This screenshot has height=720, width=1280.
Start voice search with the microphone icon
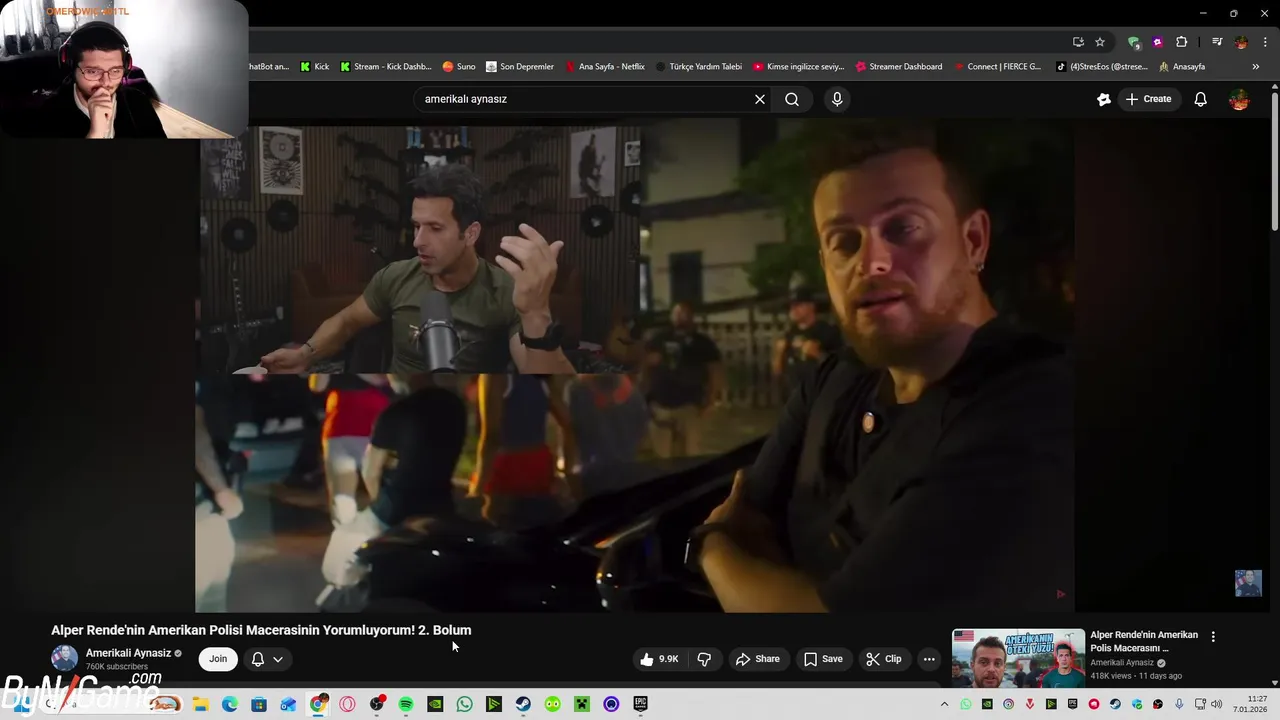click(x=837, y=99)
